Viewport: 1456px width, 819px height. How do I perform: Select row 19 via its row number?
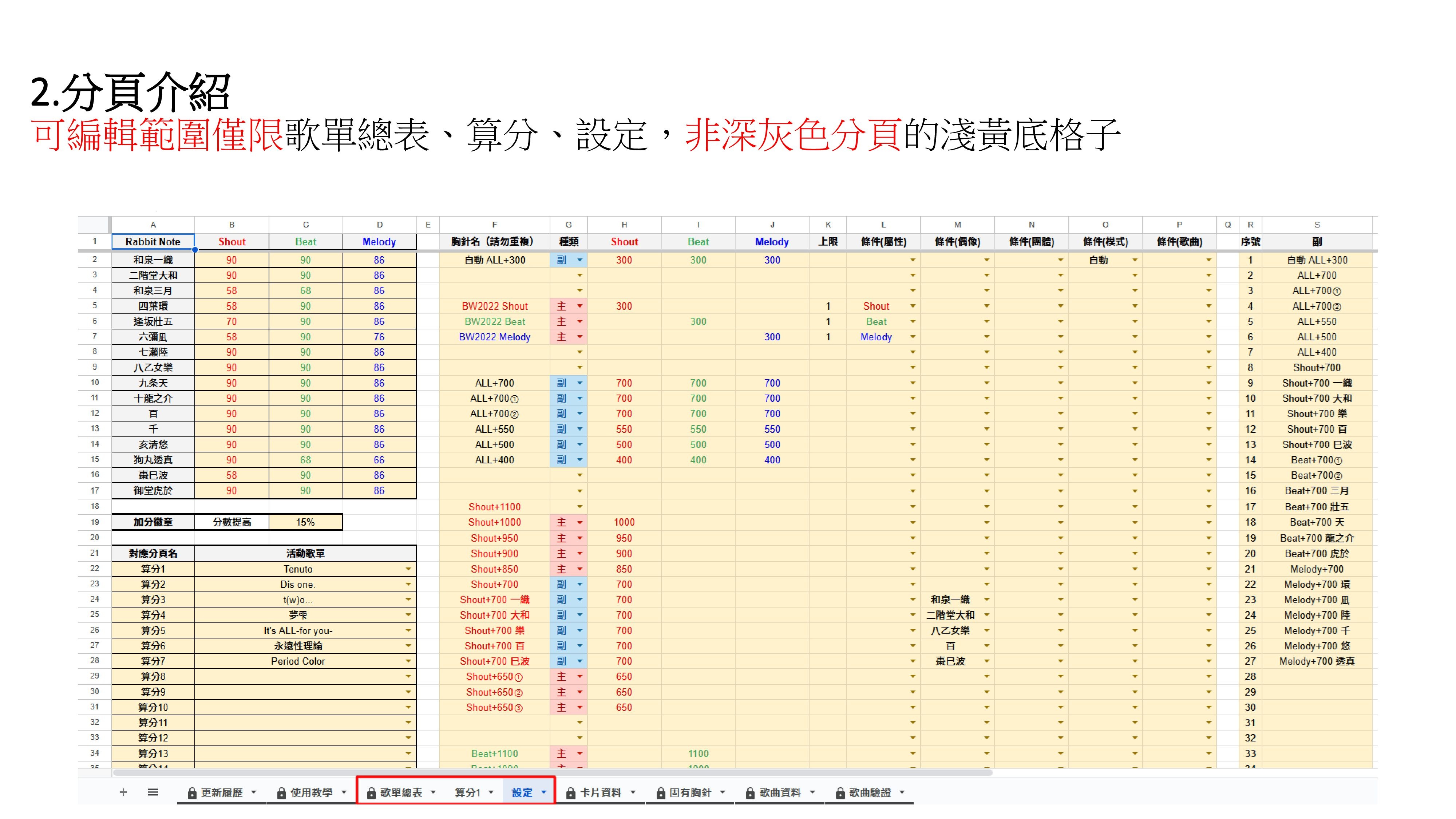(x=94, y=522)
